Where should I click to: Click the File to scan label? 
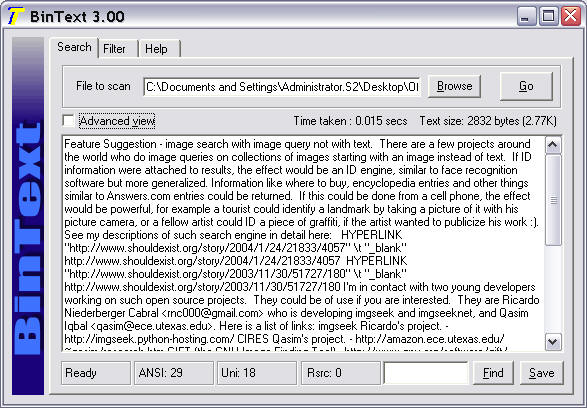(103, 86)
